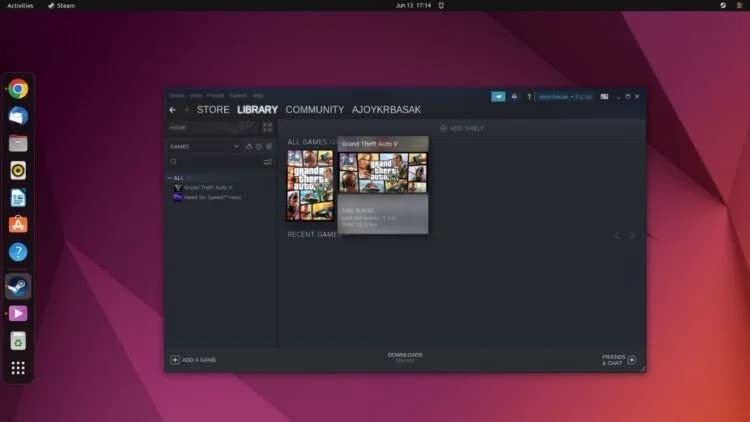The image size is (750, 422).
Task: Open the STORE tab
Action: [x=213, y=110]
